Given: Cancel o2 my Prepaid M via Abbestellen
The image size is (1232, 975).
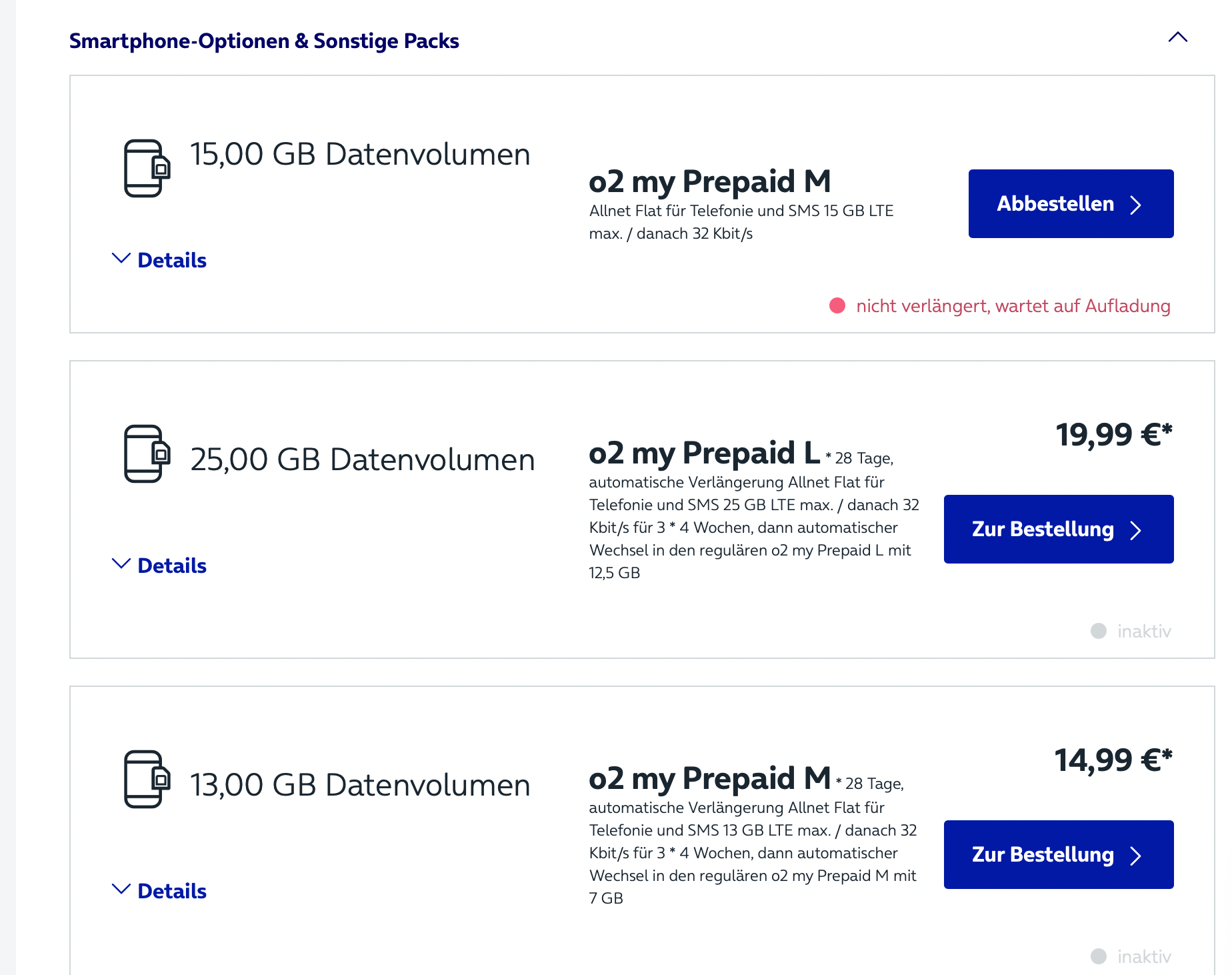Looking at the screenshot, I should tap(1071, 203).
